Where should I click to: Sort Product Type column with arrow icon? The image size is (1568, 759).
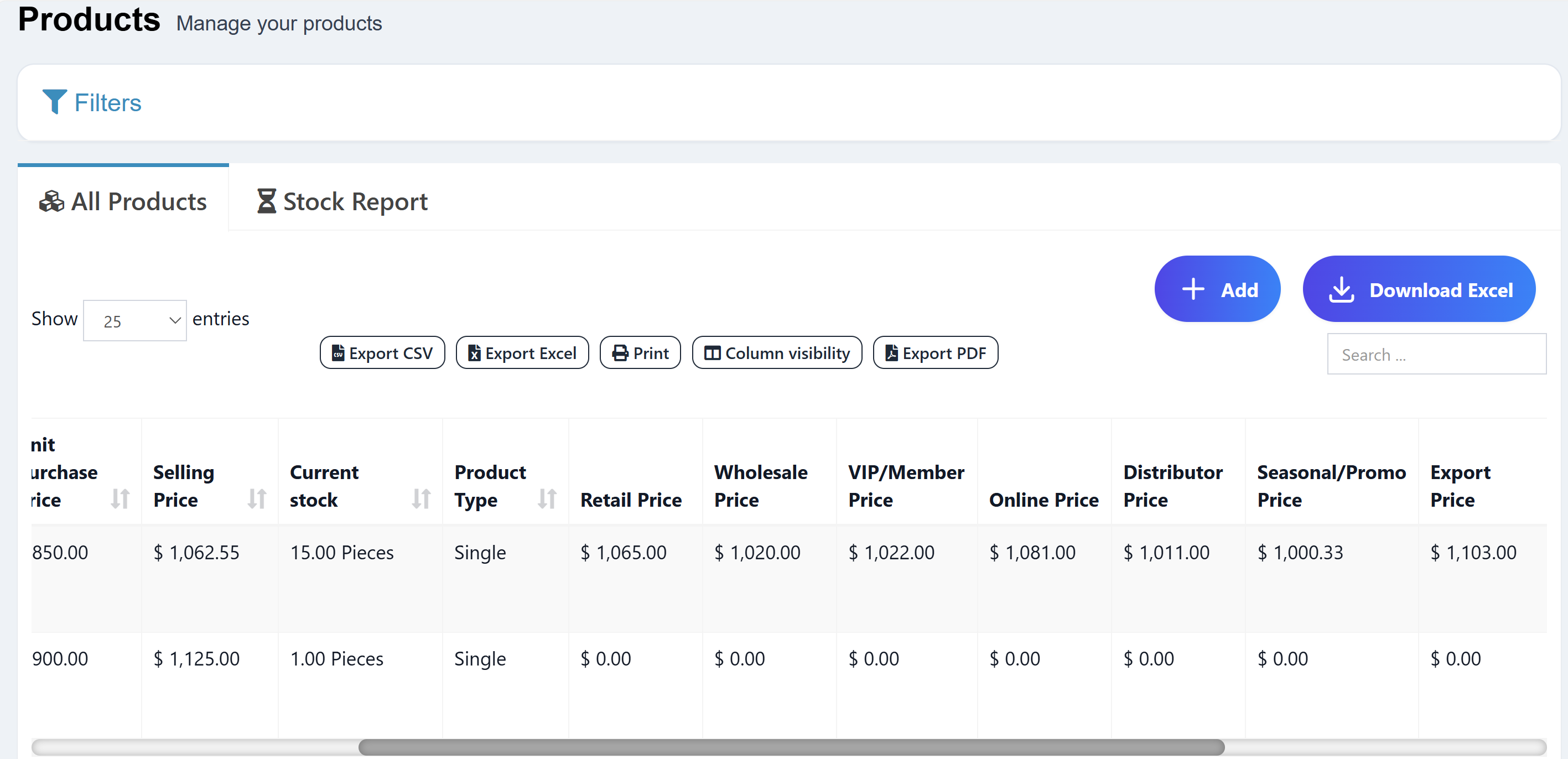(547, 498)
